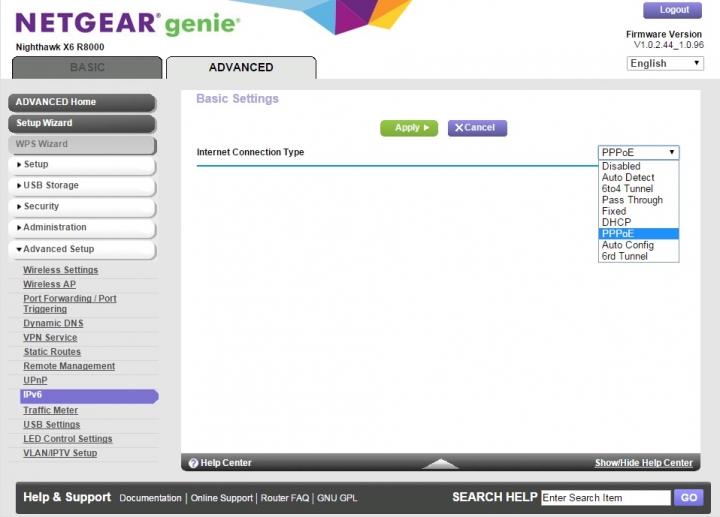Click the NETGEAR genie logo
Image resolution: width=720 pixels, height=517 pixels.
pos(128,23)
